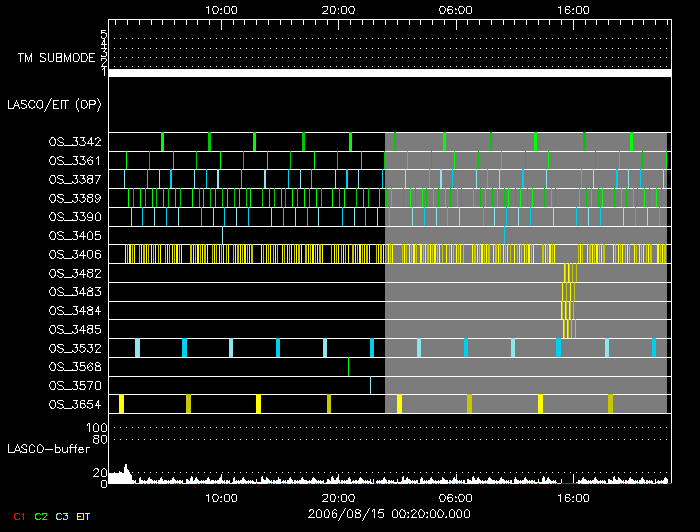Click the green marker in the OS_3568 row
This screenshot has height=532, width=700.
[x=349, y=366]
